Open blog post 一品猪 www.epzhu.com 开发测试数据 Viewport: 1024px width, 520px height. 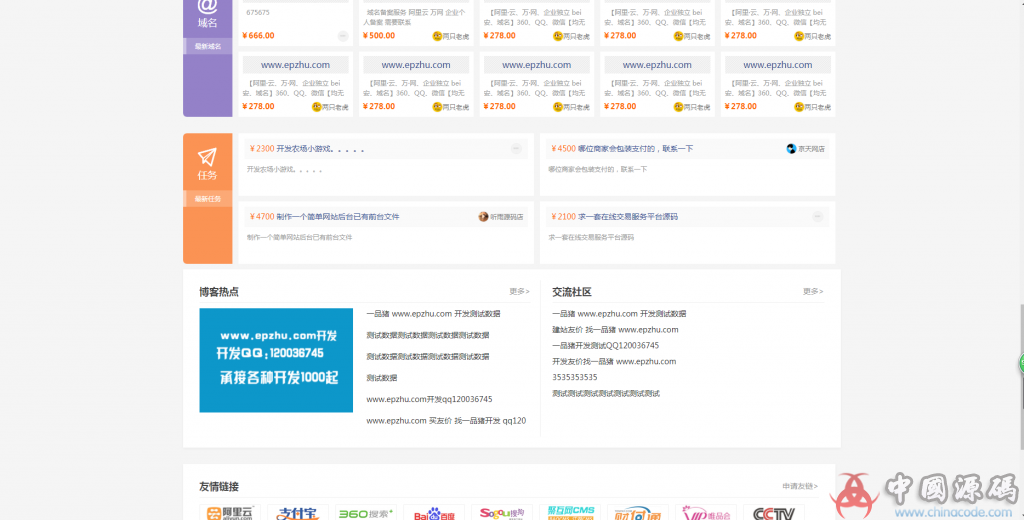tap(433, 314)
